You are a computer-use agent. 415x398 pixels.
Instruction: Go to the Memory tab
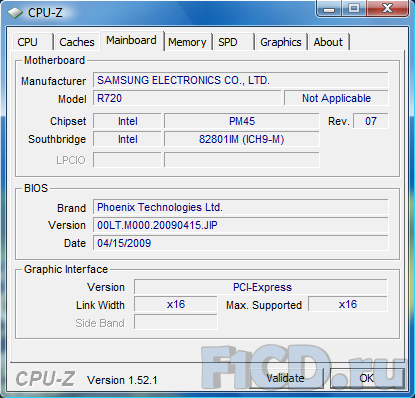pos(187,42)
